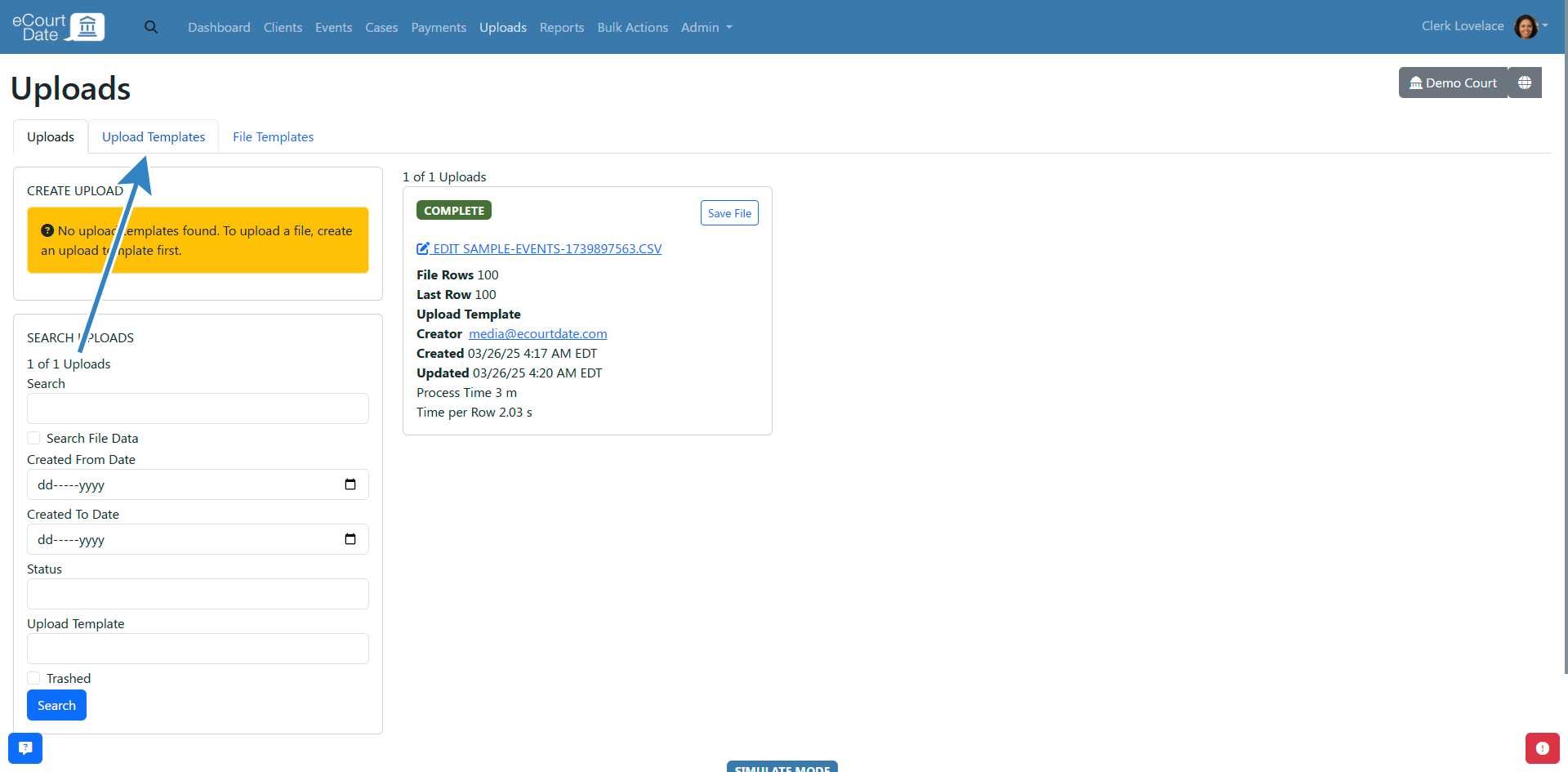Open Cases in navbar

381,27
